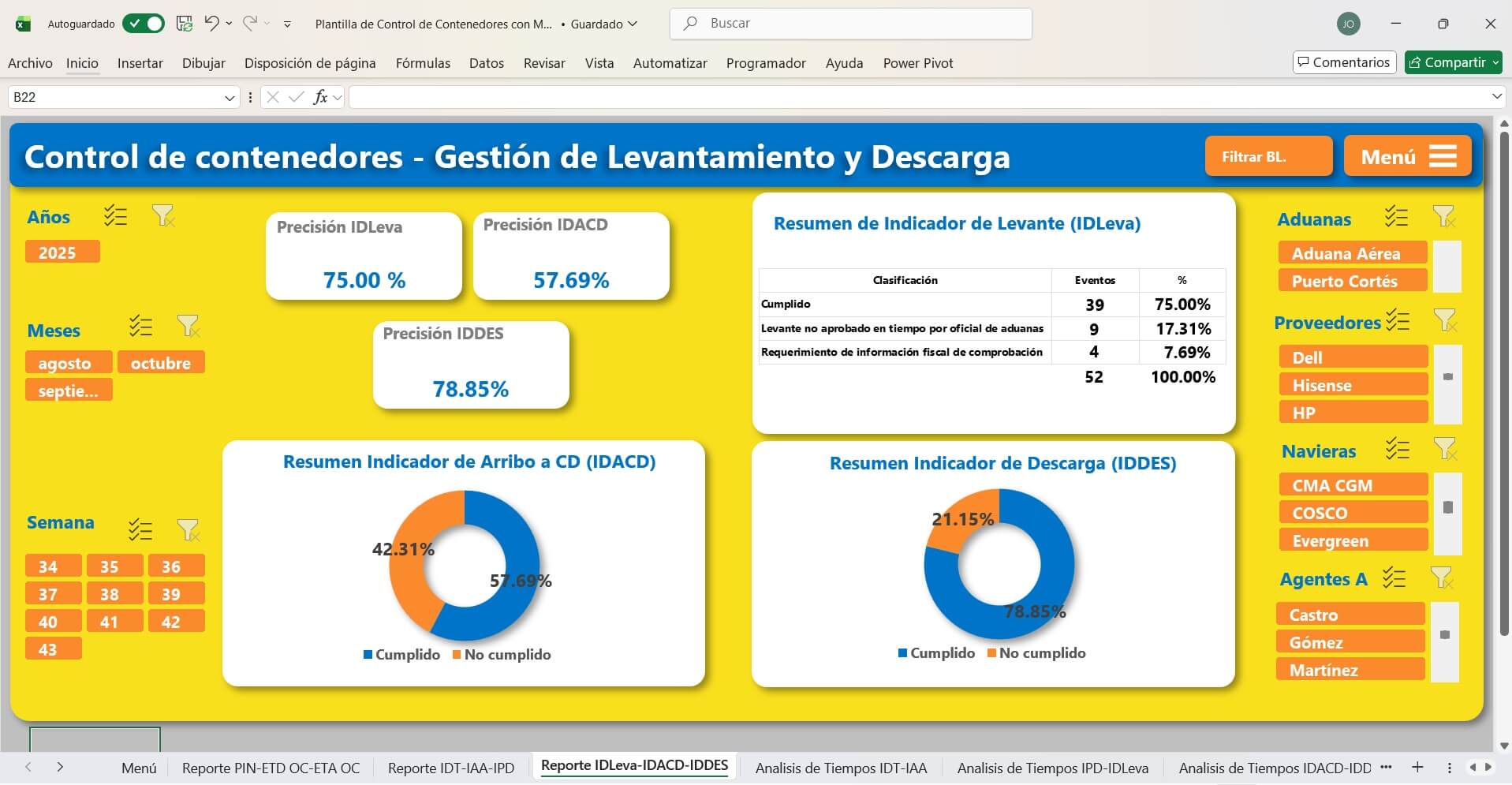Image resolution: width=1512 pixels, height=785 pixels.
Task: Toggle multi-select icon for Semana slicer
Action: tap(140, 529)
